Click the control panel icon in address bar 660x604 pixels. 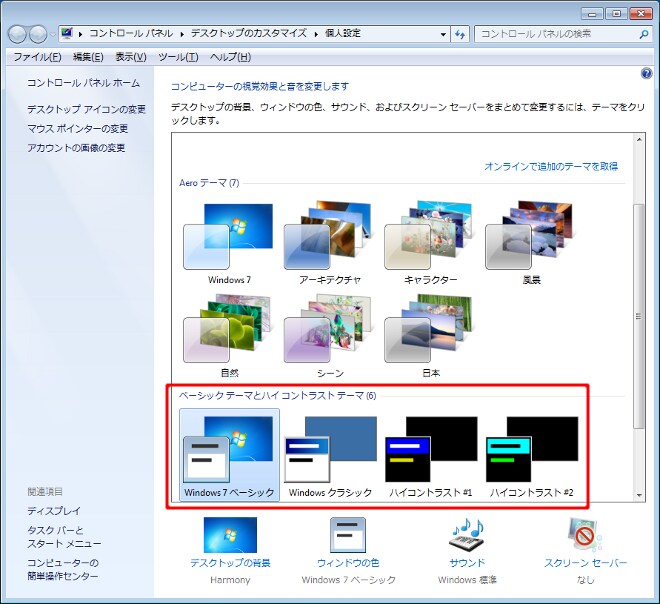67,33
